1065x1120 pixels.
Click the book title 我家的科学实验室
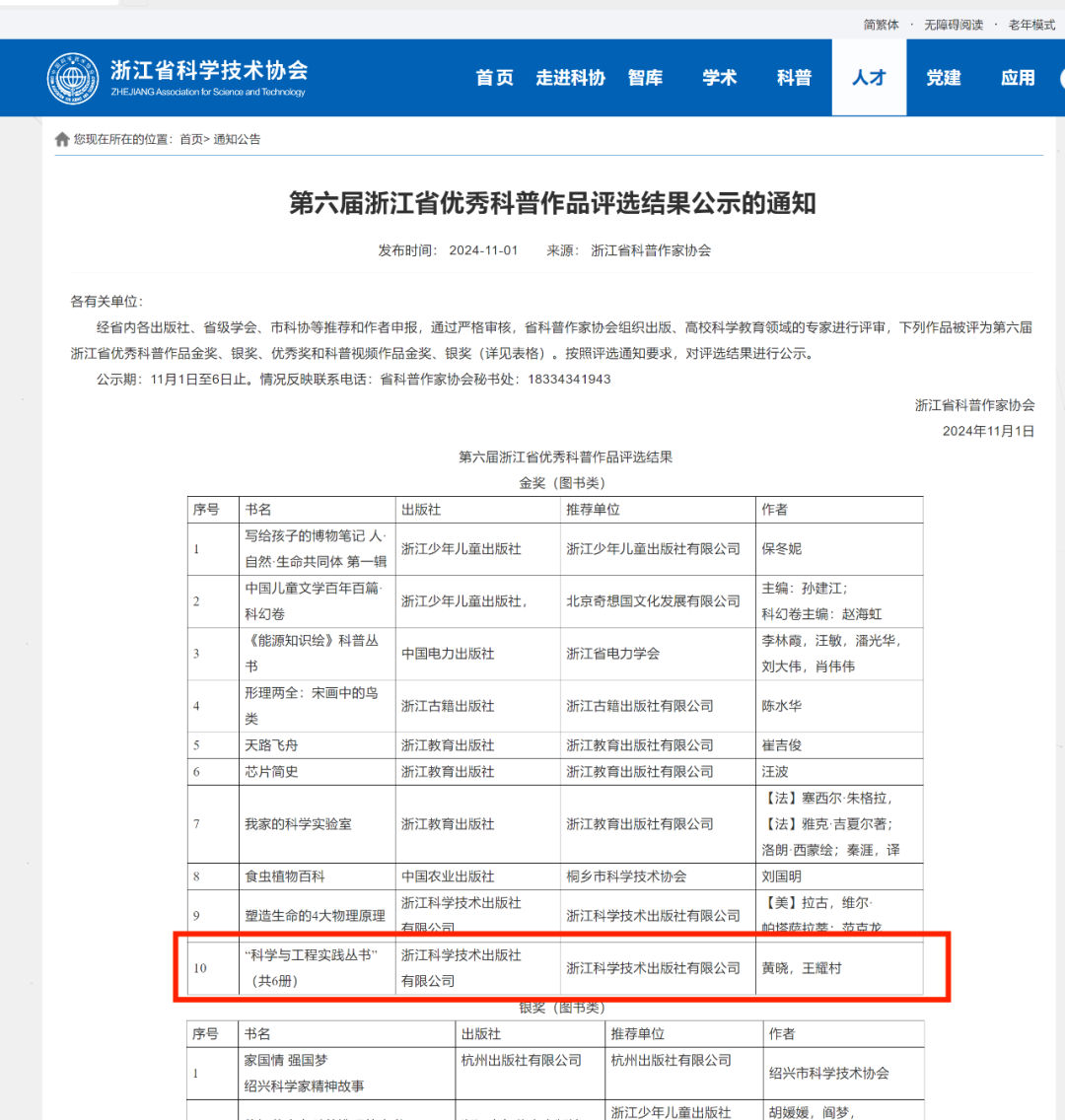tap(298, 824)
